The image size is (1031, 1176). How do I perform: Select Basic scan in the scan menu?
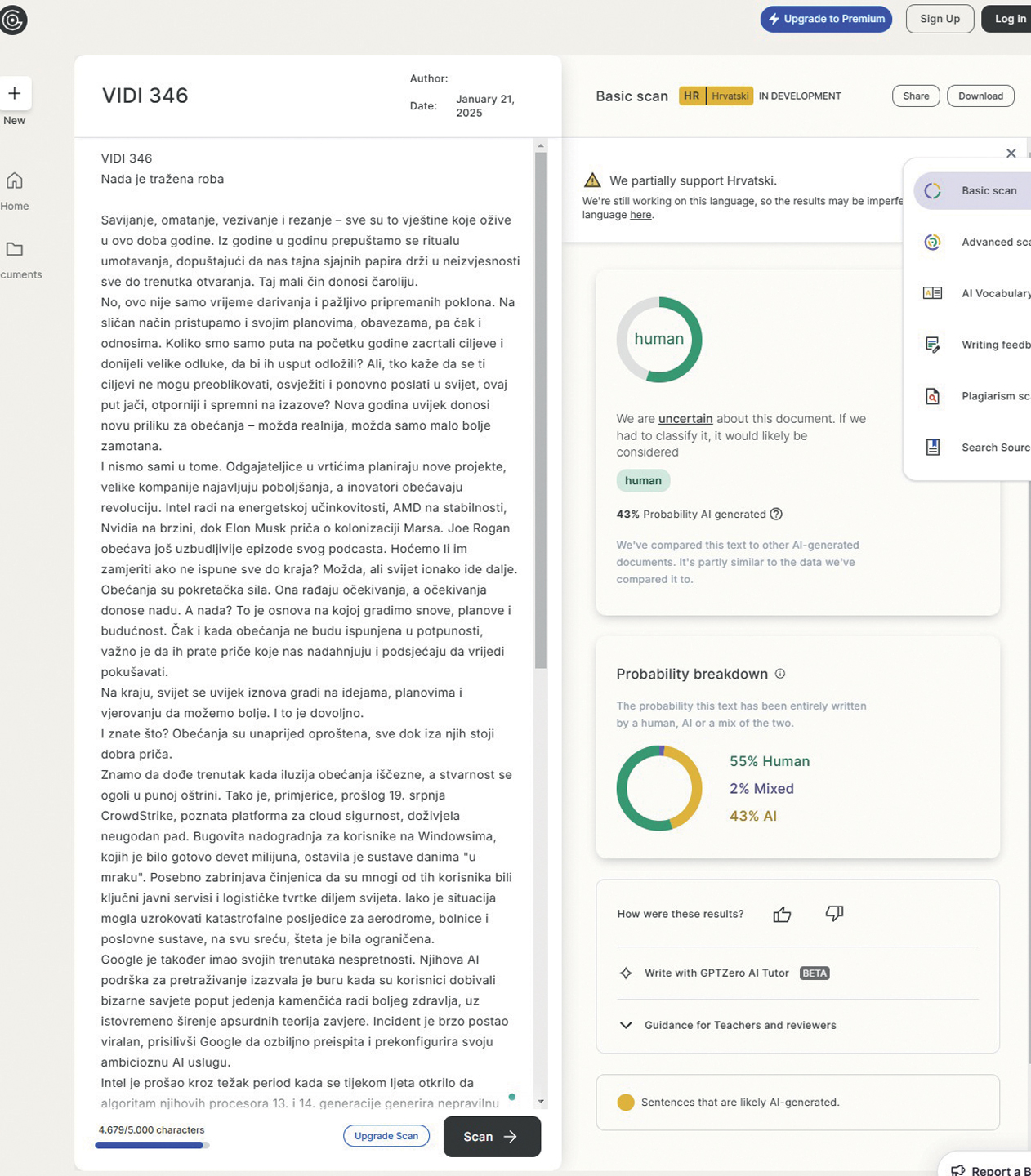[988, 190]
